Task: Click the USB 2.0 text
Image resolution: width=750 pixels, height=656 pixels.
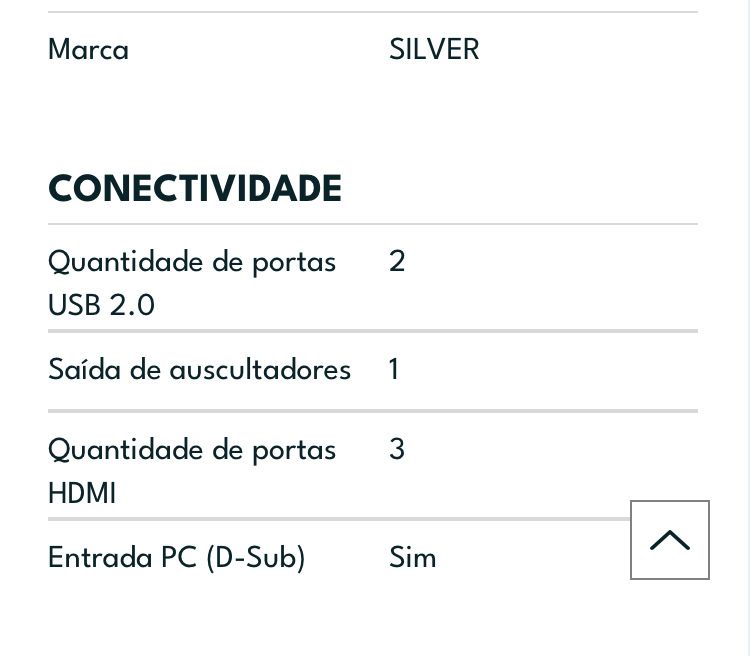Action: tap(101, 305)
